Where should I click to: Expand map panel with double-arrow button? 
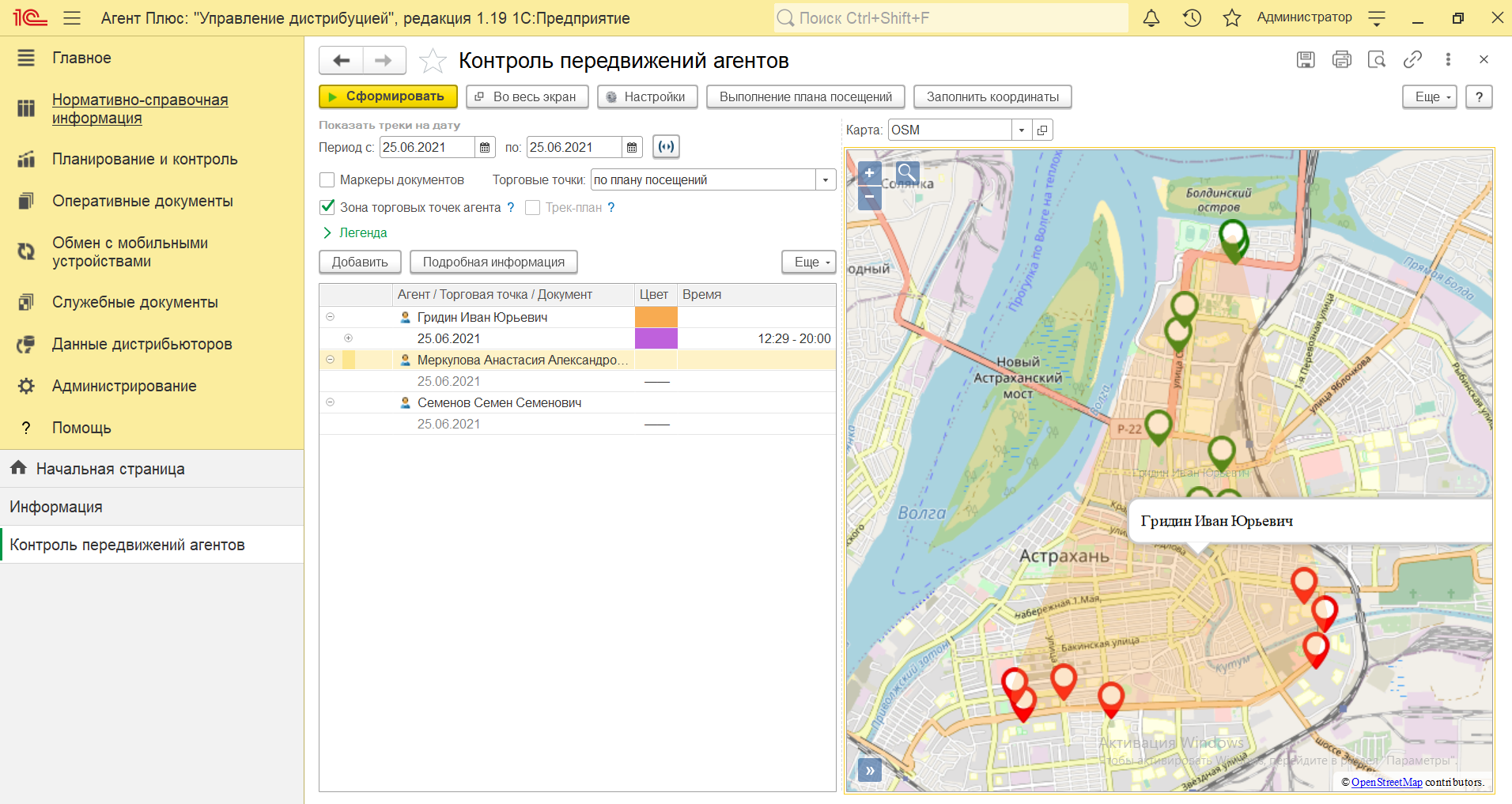[x=870, y=770]
